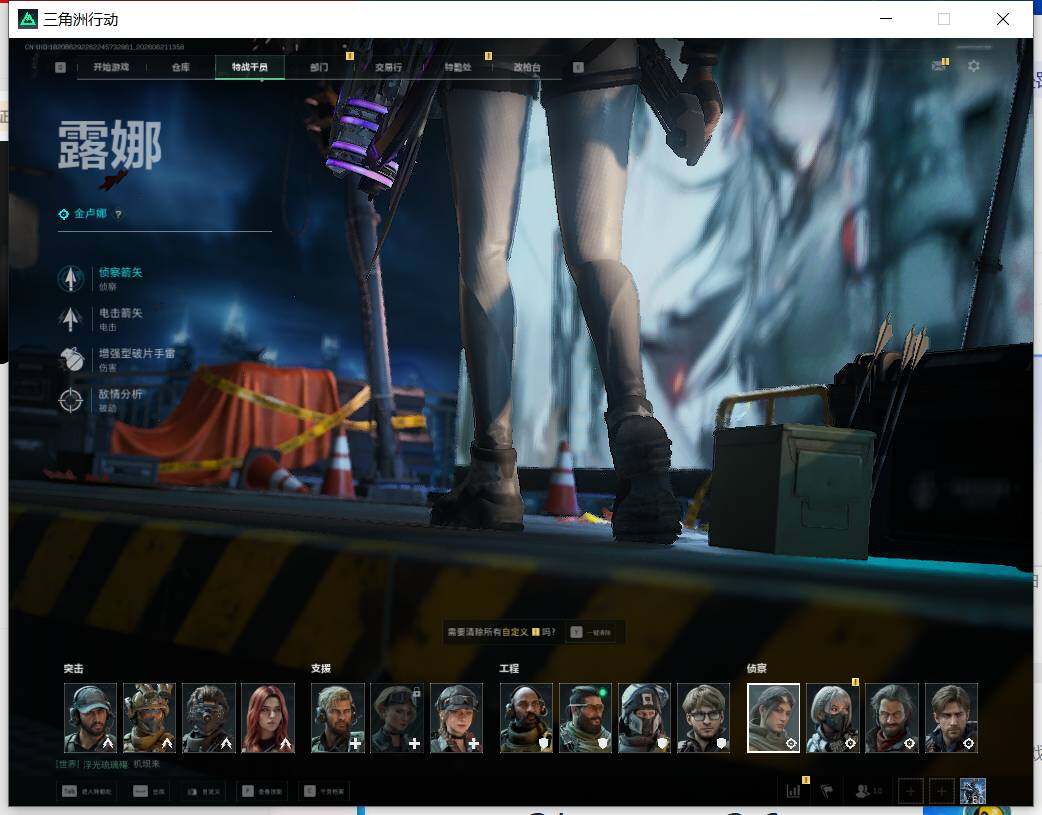This screenshot has width=1042, height=815.
Task: Select first 工程 operator with headset
Action: 526,718
